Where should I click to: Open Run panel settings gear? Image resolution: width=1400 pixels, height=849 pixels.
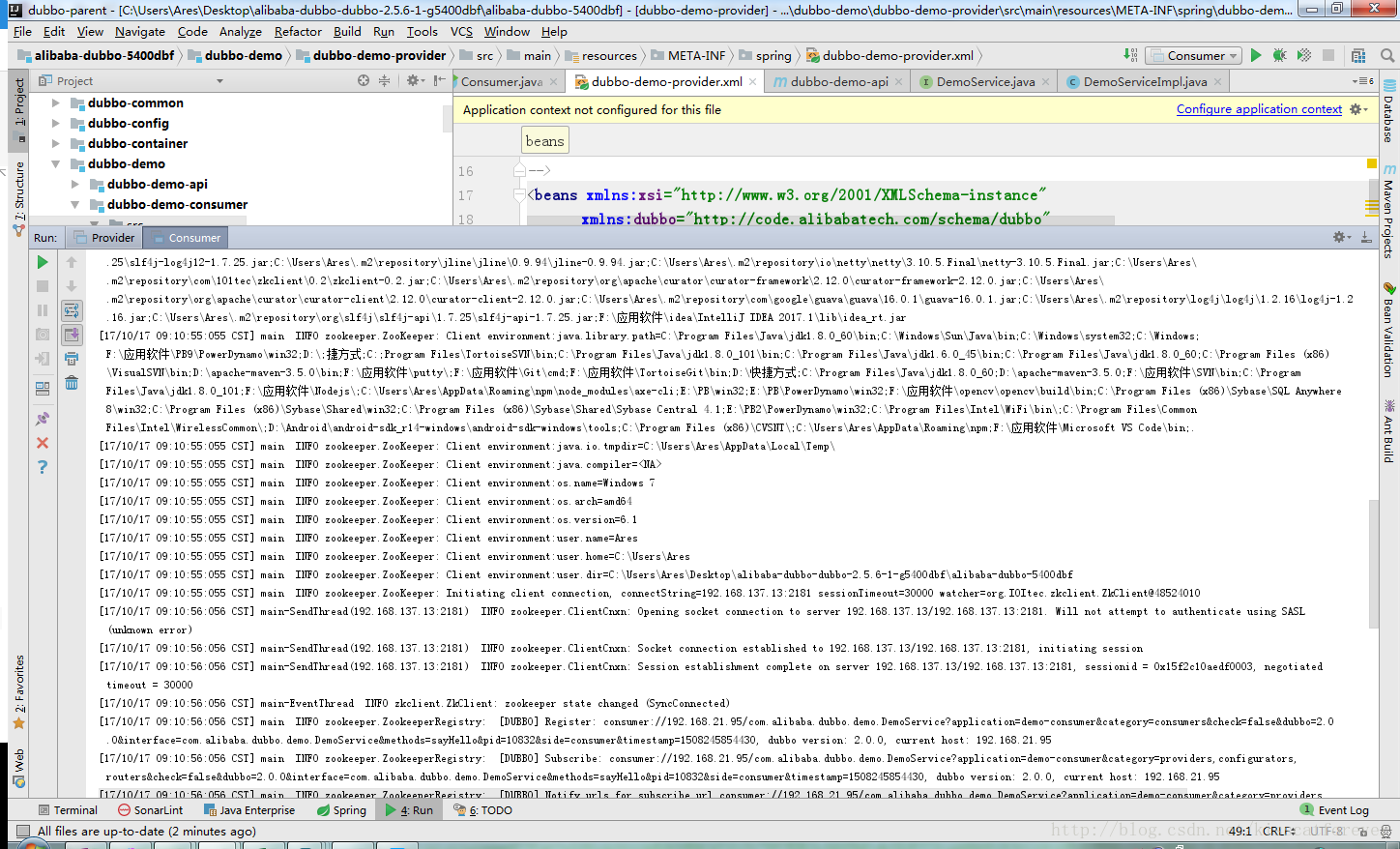point(1342,237)
